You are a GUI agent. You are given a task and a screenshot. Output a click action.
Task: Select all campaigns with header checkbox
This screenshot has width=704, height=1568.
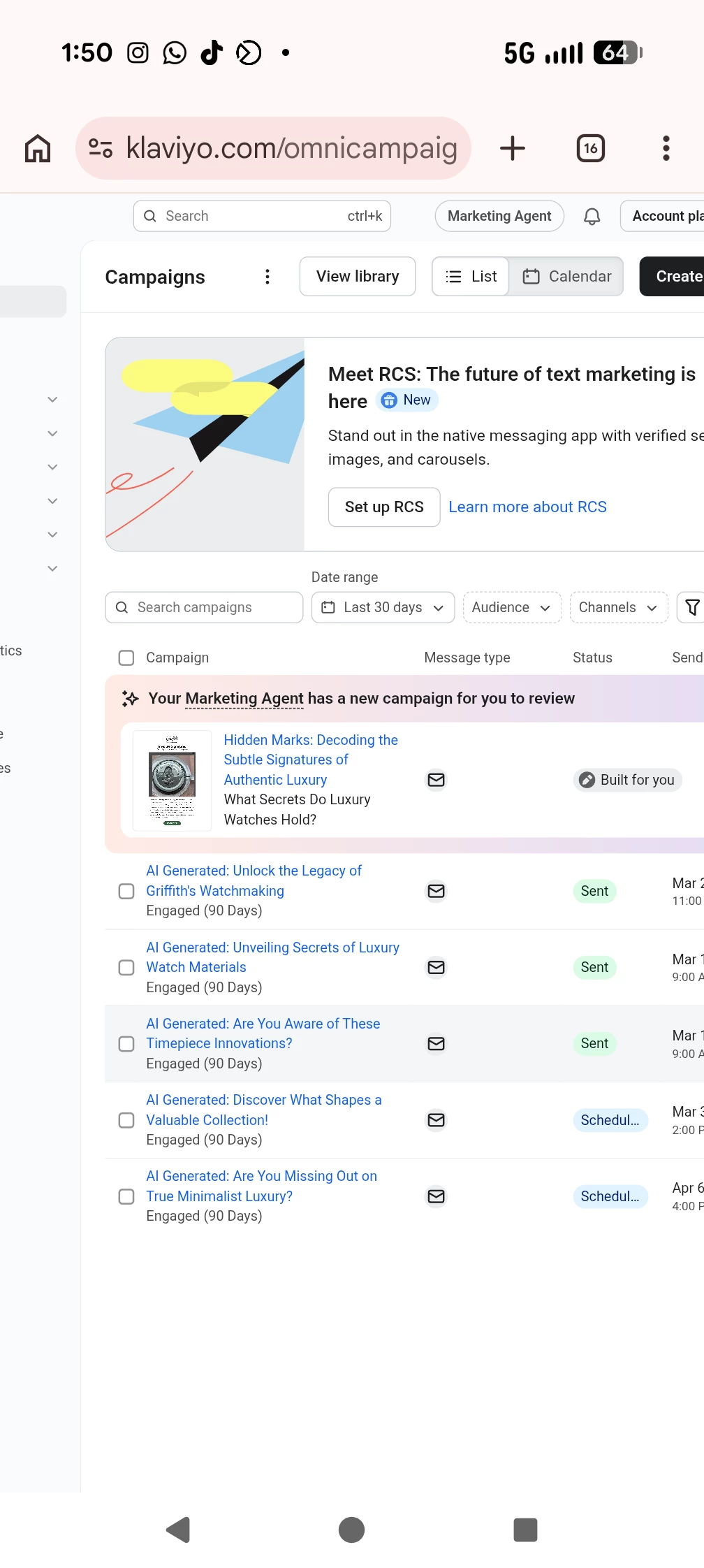pos(126,658)
